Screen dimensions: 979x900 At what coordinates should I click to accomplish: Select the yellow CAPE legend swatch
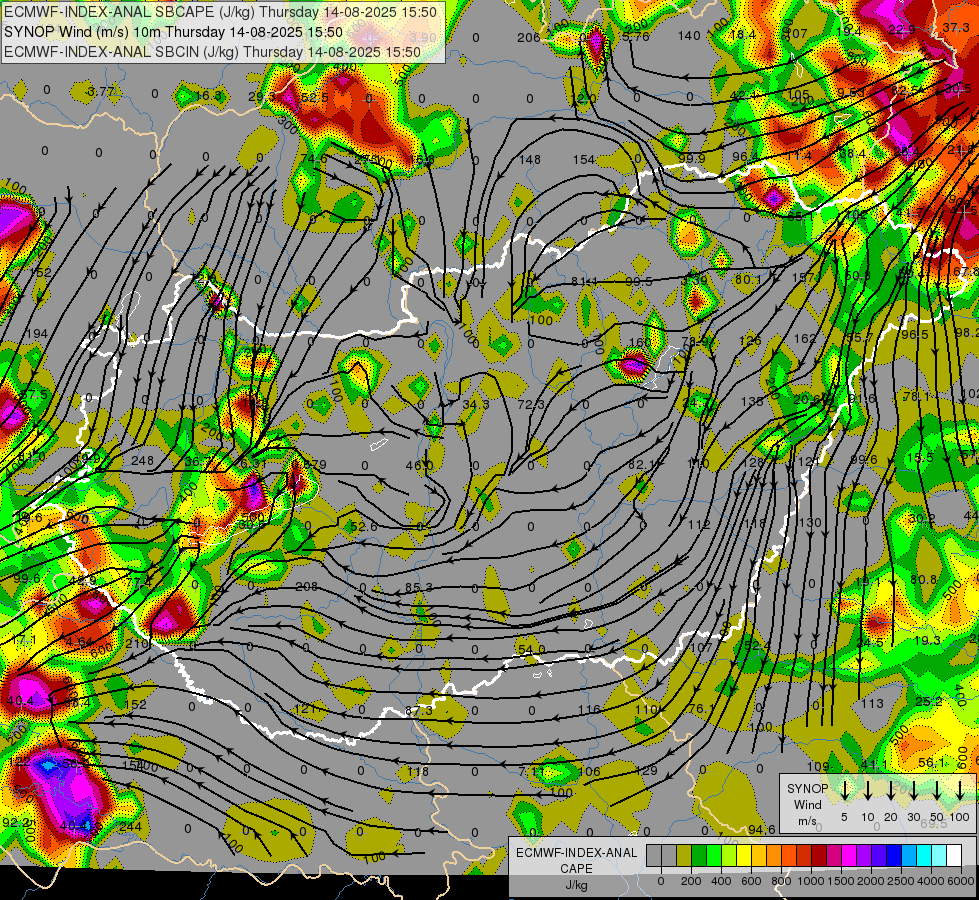[x=744, y=855]
